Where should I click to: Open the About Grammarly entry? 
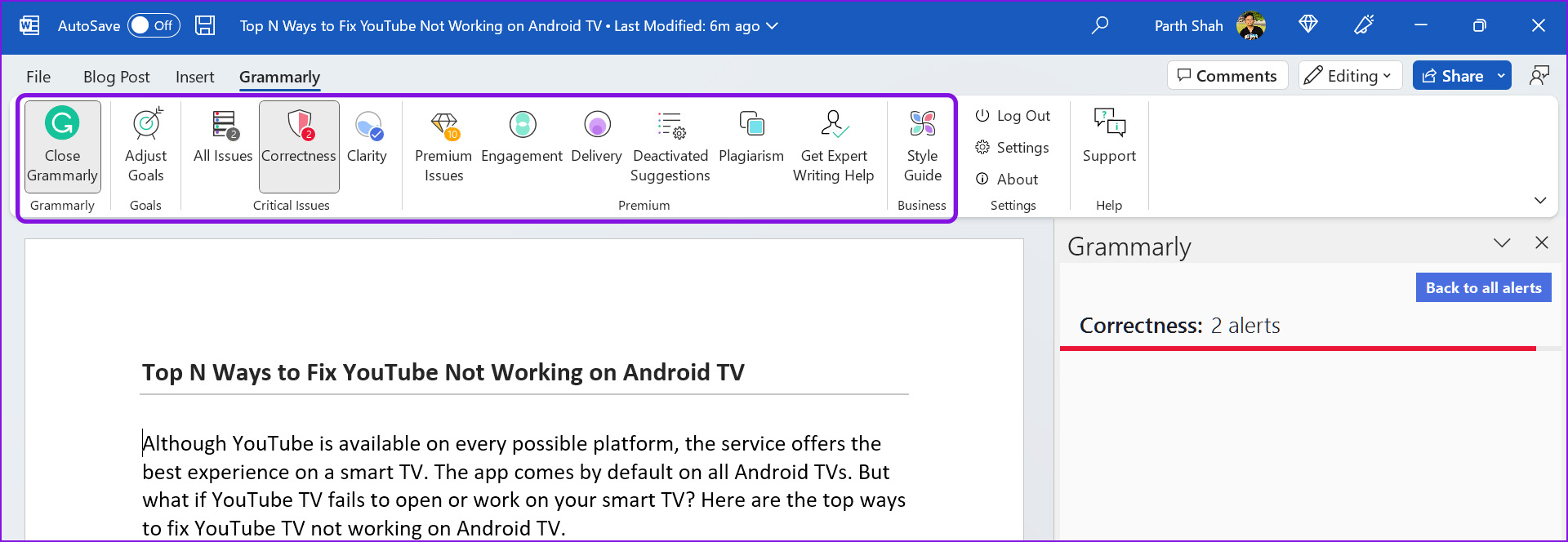point(1007,180)
